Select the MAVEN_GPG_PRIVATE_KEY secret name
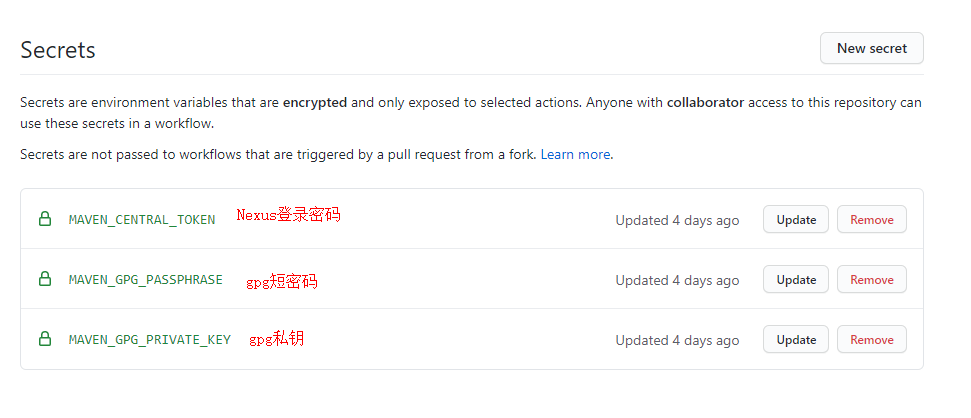Screen dimensions: 971x418 point(150,340)
